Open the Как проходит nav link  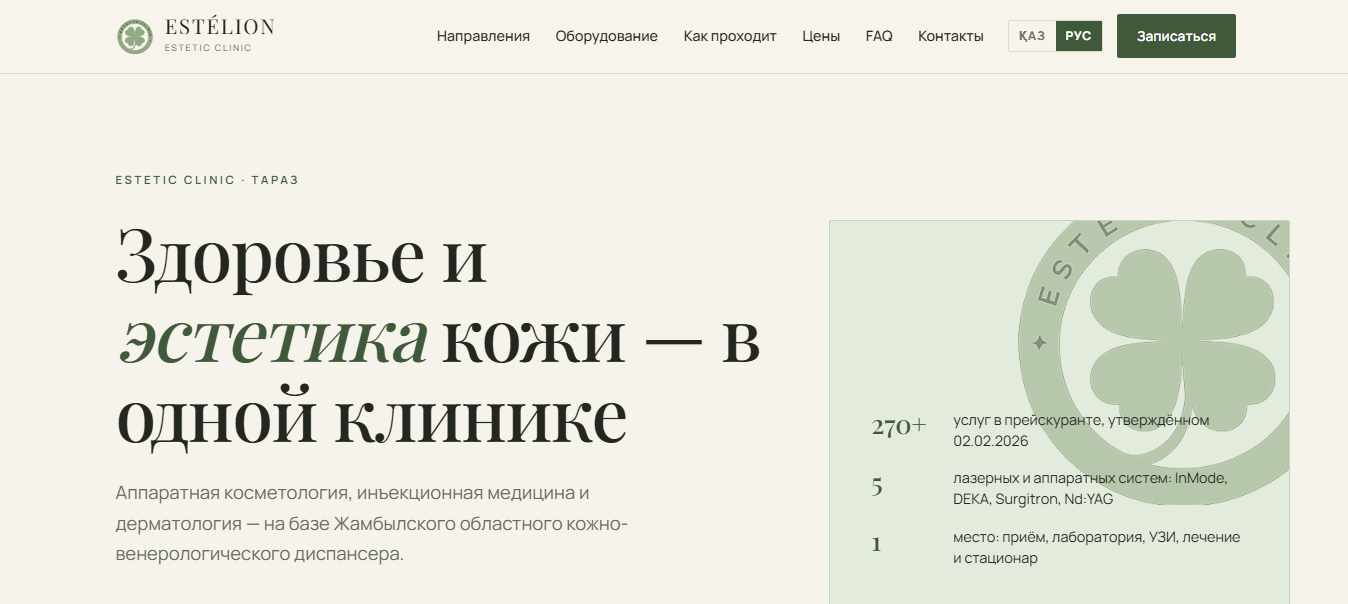(x=730, y=36)
